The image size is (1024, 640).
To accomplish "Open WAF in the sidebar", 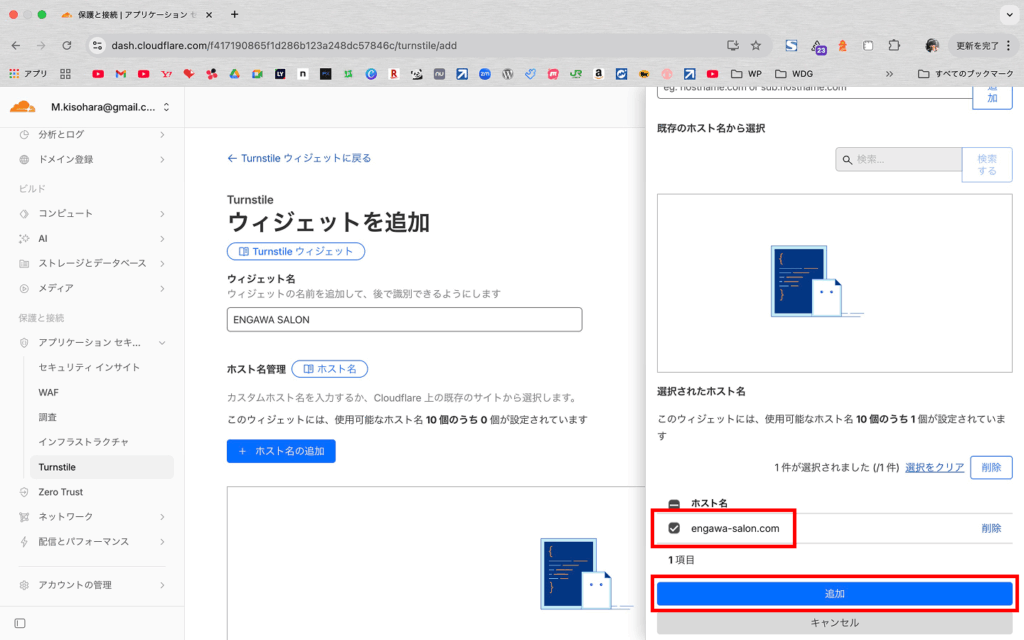I will tap(48, 392).
